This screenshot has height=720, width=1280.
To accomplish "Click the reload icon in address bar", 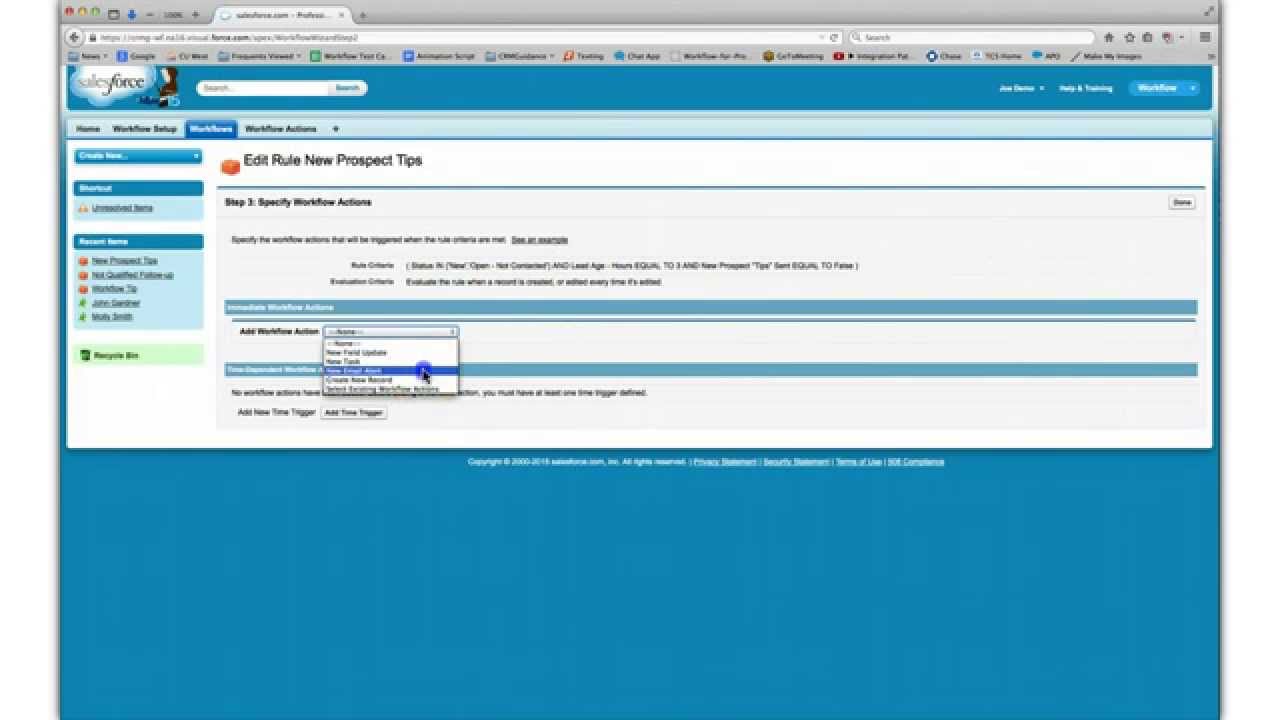I will pyautogui.click(x=834, y=37).
